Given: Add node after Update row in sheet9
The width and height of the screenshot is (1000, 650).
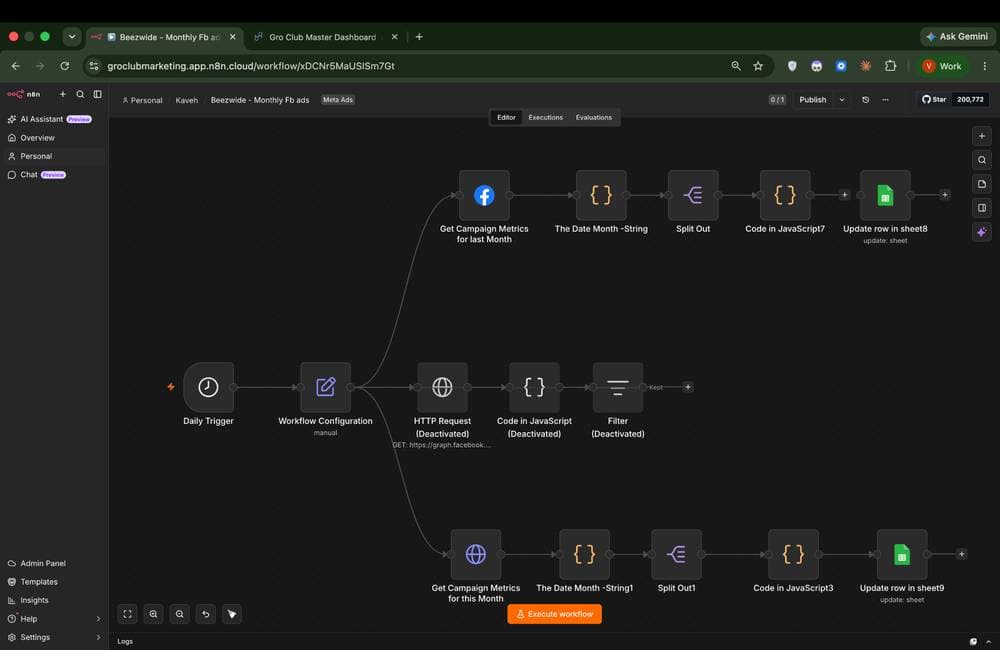Looking at the screenshot, I should coord(962,554).
